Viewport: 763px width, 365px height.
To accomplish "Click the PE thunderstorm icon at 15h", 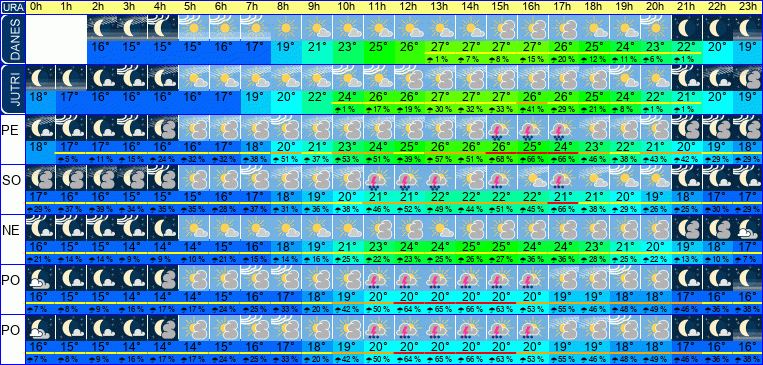I will point(501,128).
